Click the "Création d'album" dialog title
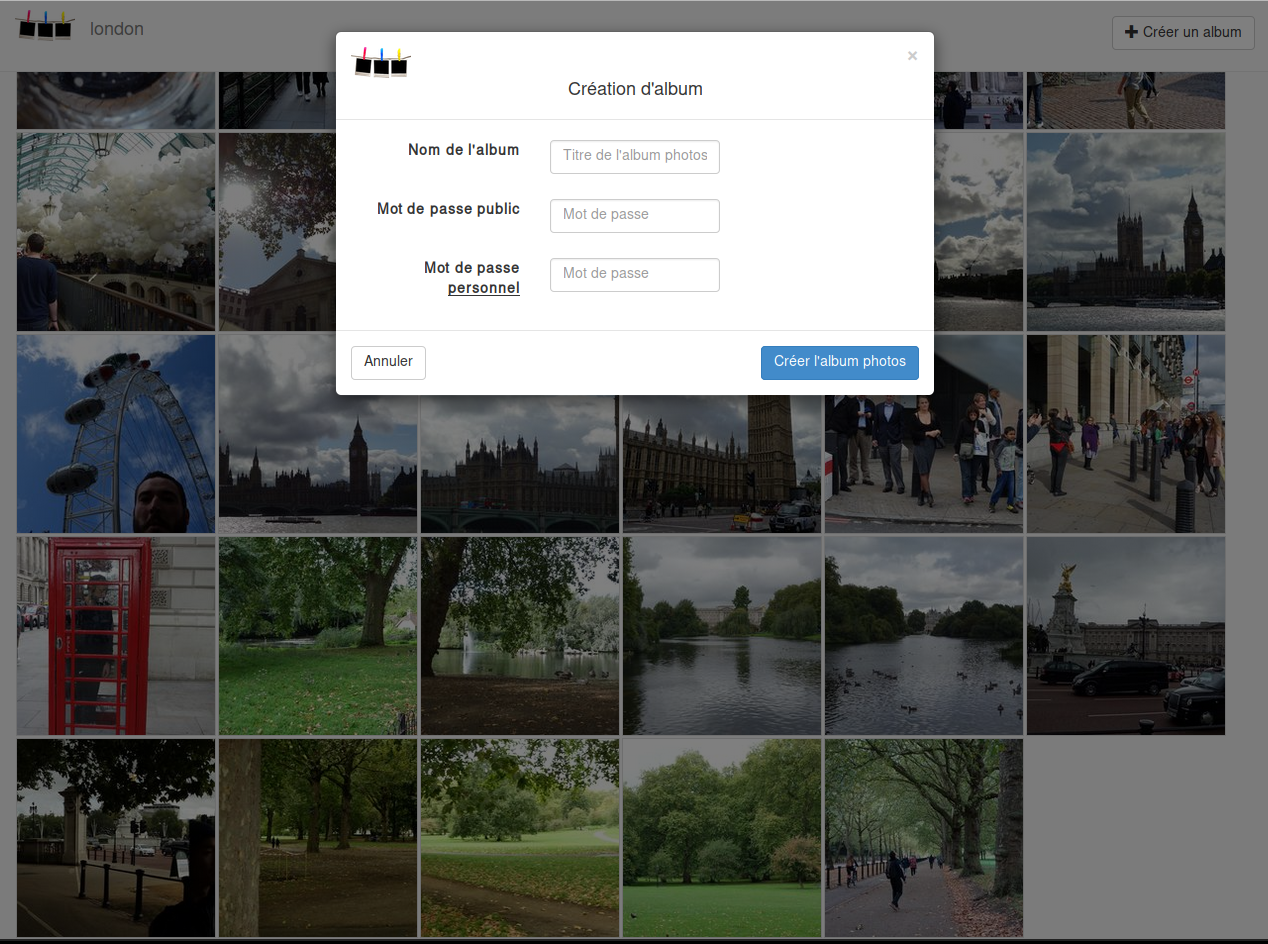1268x944 pixels. (635, 89)
